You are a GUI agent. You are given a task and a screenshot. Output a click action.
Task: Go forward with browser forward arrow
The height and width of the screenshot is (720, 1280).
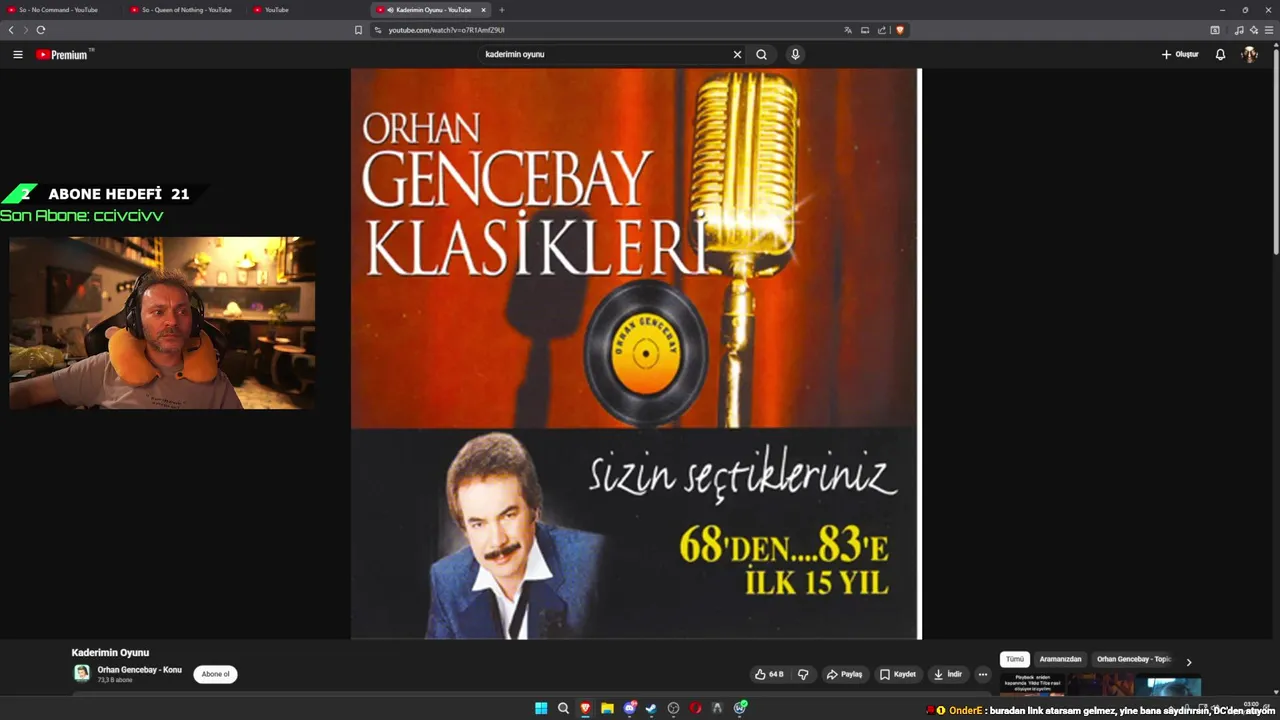[26, 30]
